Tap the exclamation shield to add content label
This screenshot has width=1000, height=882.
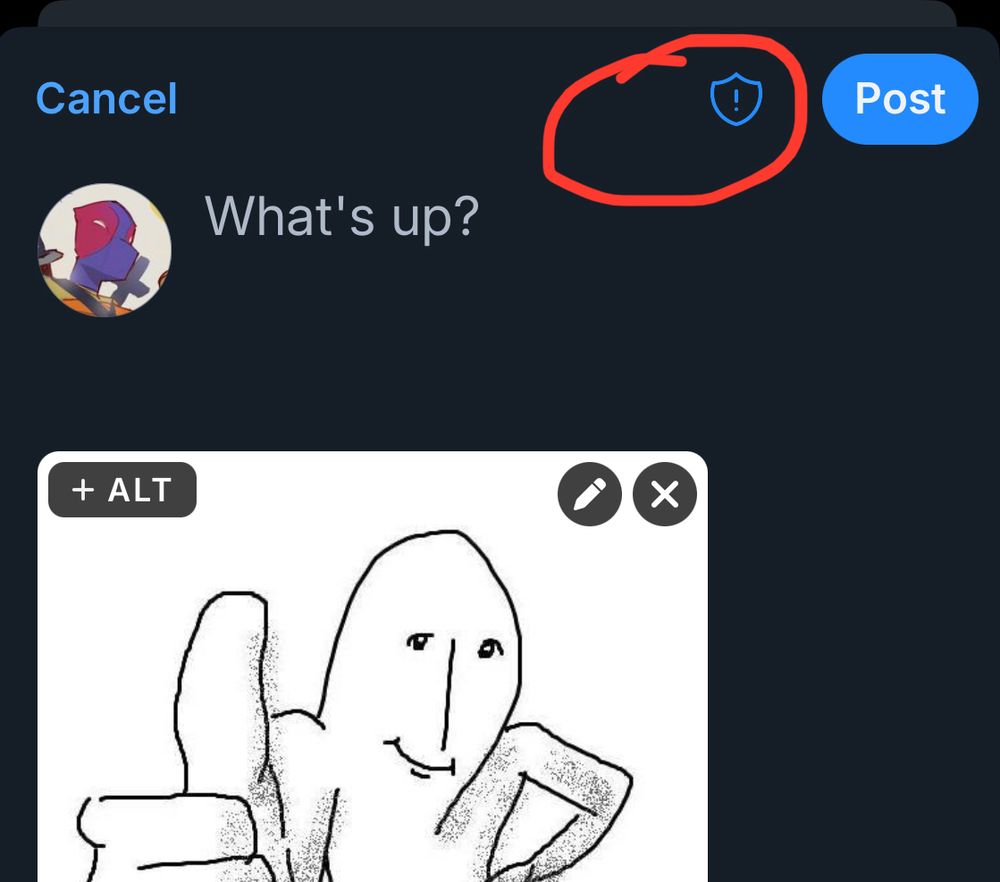(x=735, y=98)
